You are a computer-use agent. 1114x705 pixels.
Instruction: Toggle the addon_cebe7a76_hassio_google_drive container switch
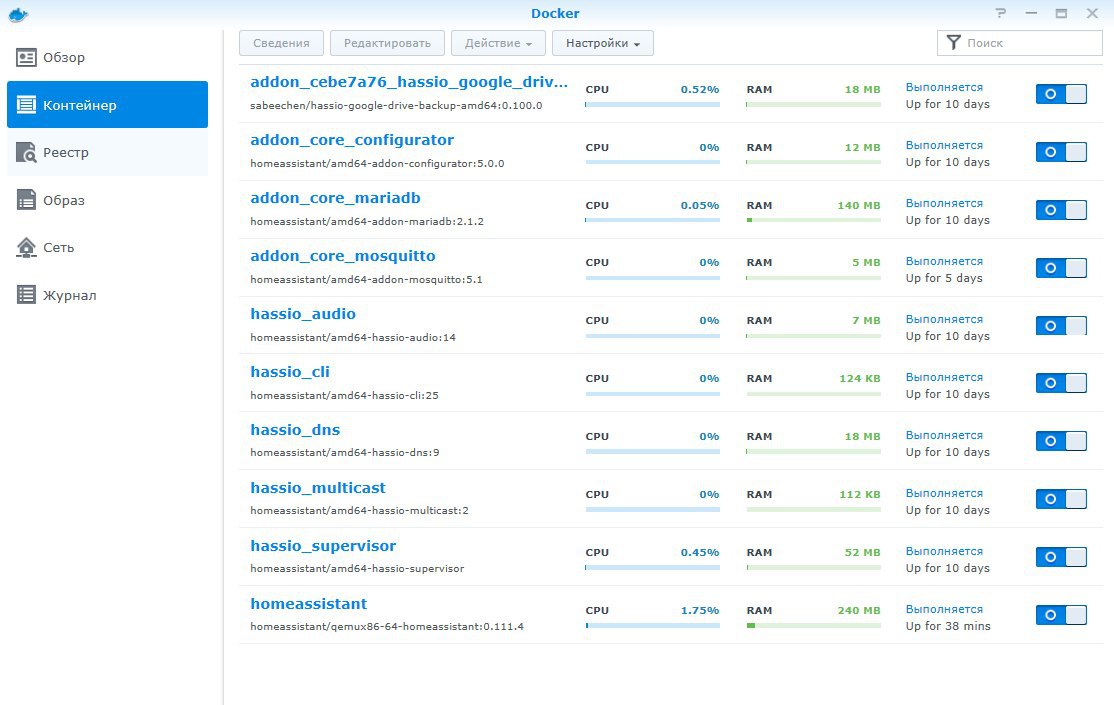point(1061,94)
